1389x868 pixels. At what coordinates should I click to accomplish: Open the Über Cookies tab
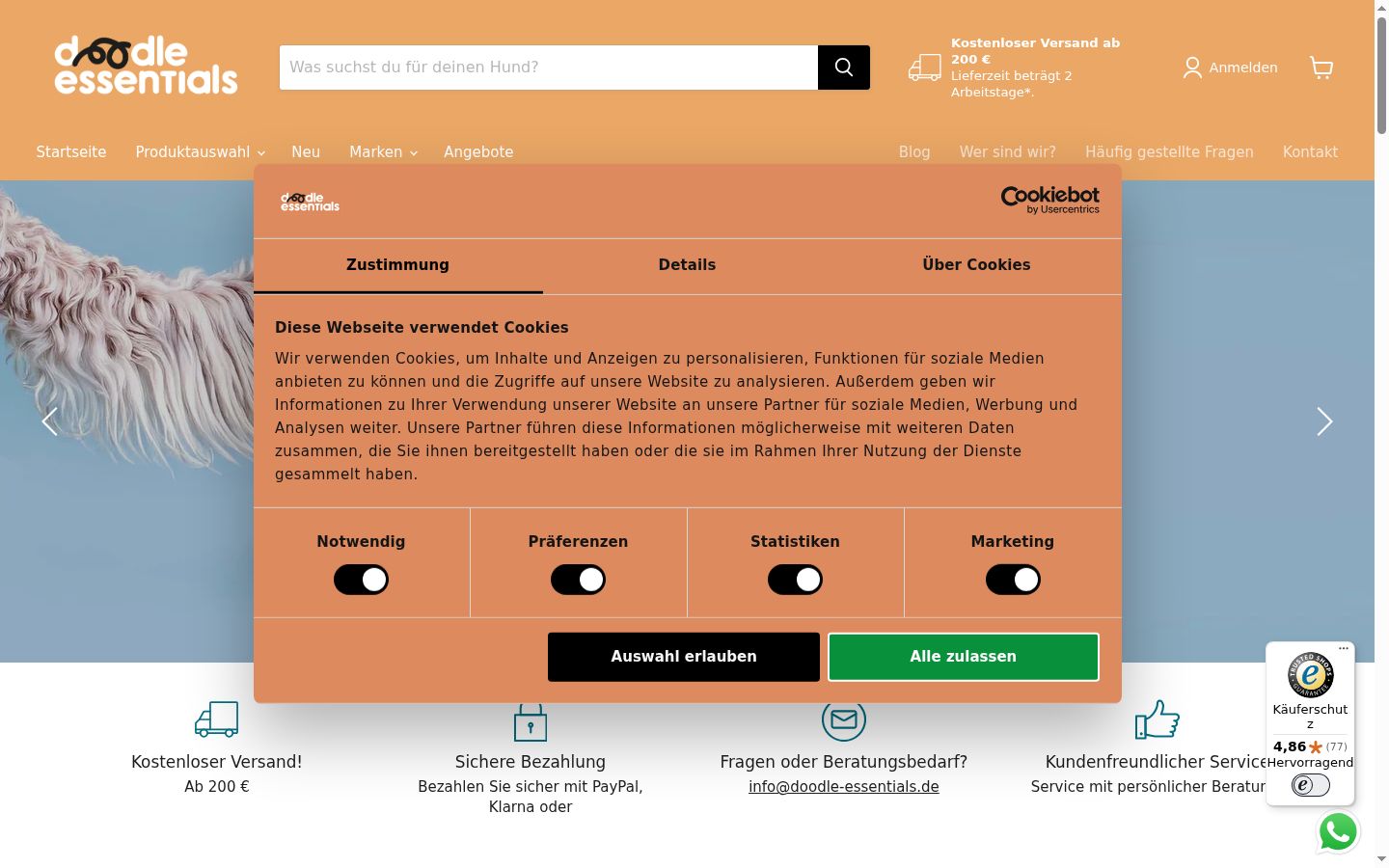[977, 265]
